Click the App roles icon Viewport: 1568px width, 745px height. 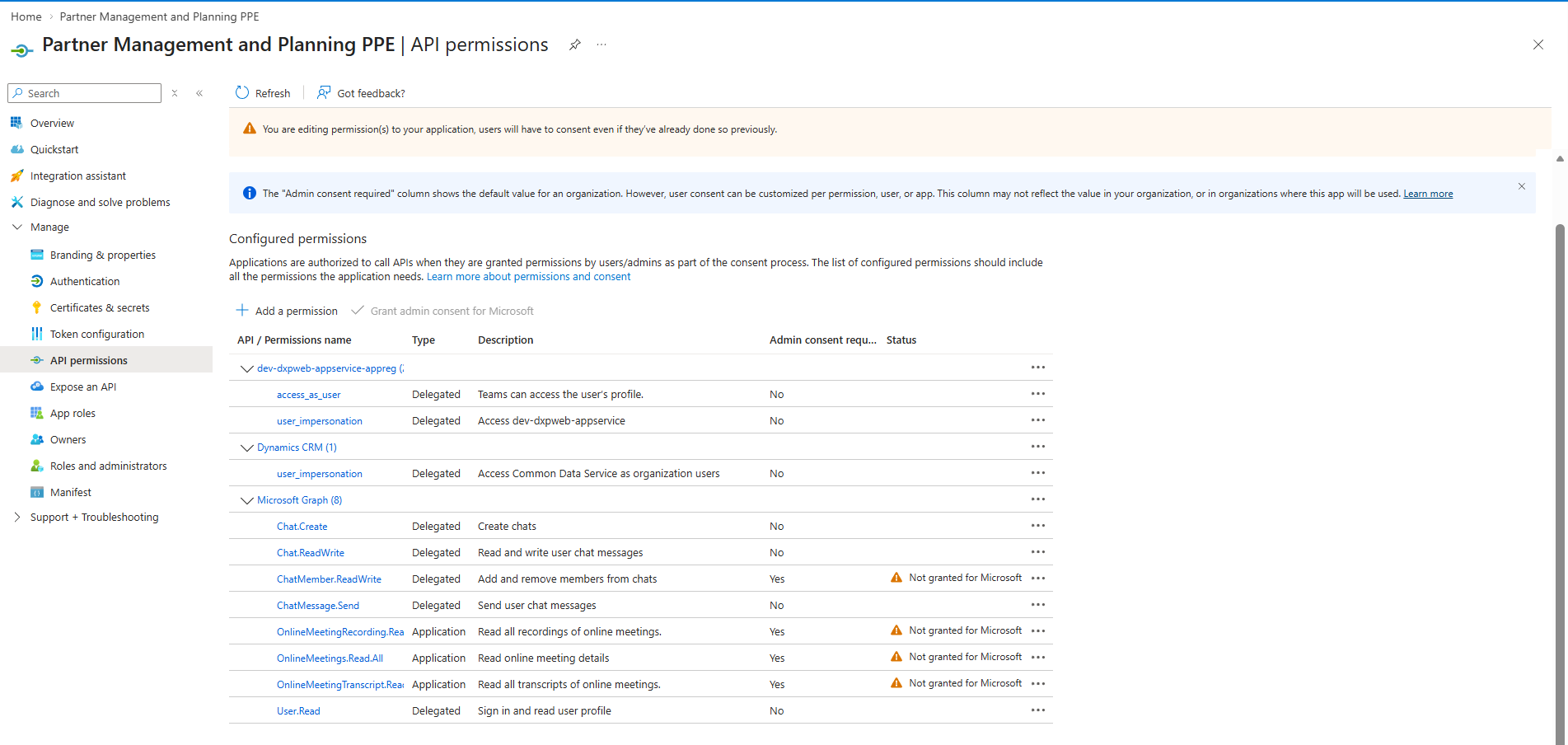coord(36,413)
